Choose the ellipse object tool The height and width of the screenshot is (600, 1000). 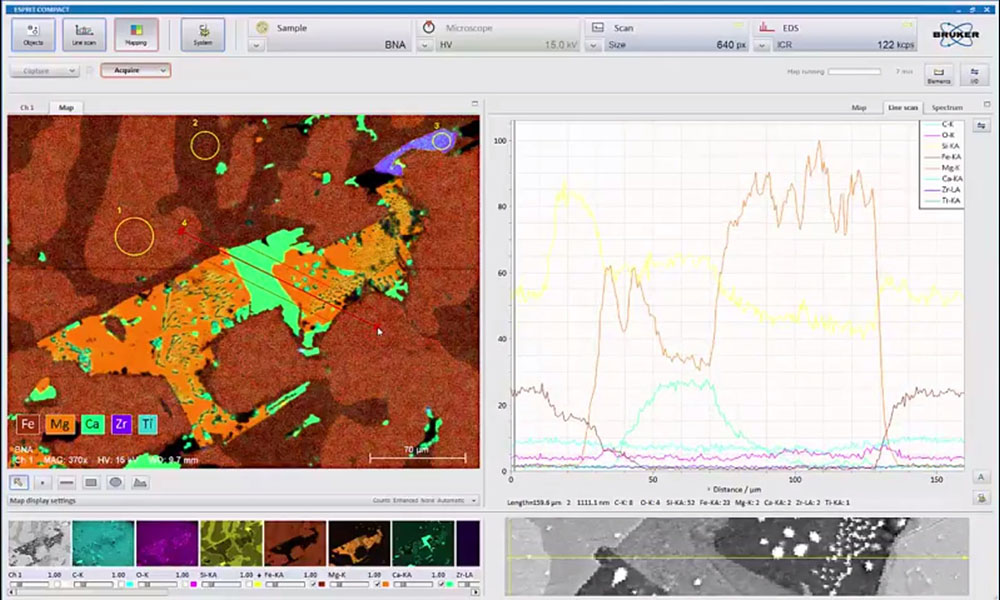(115, 482)
